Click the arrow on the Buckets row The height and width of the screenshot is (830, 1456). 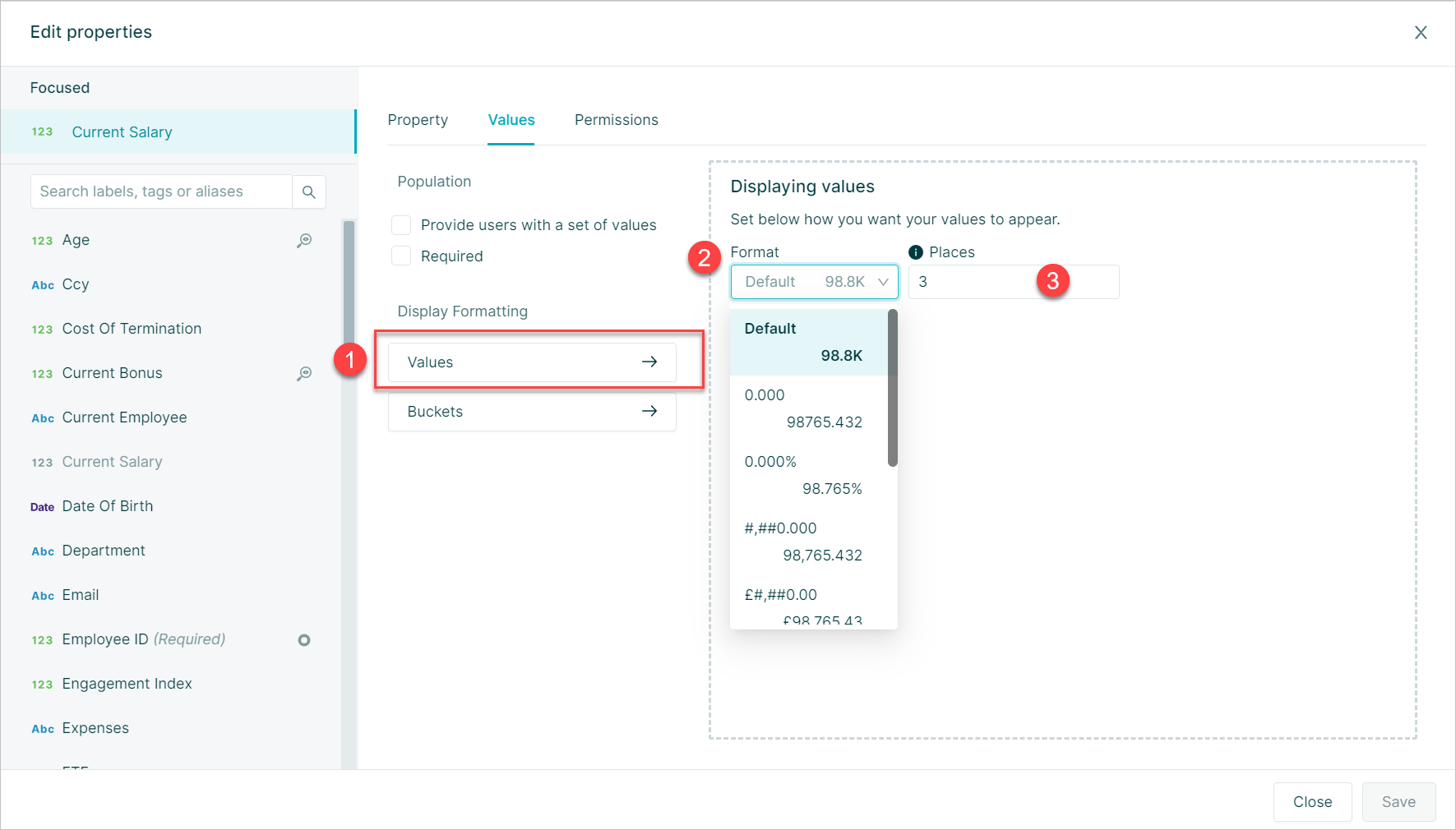649,411
